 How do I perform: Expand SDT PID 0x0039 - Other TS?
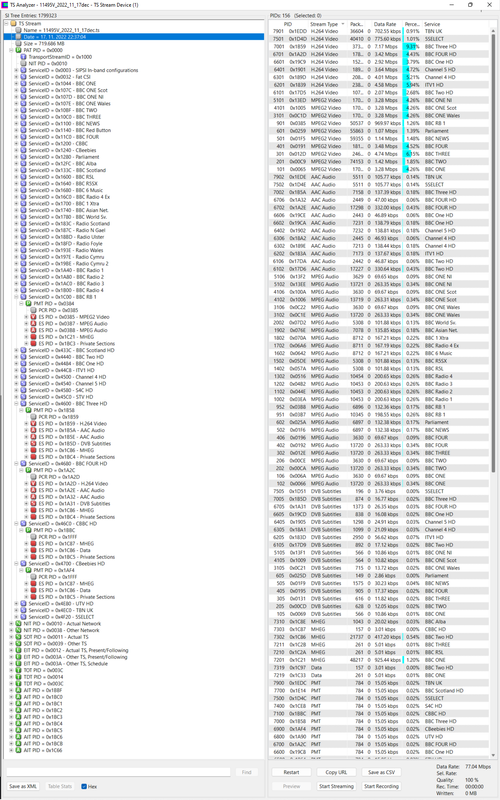pyautogui.click(x=11, y=643)
